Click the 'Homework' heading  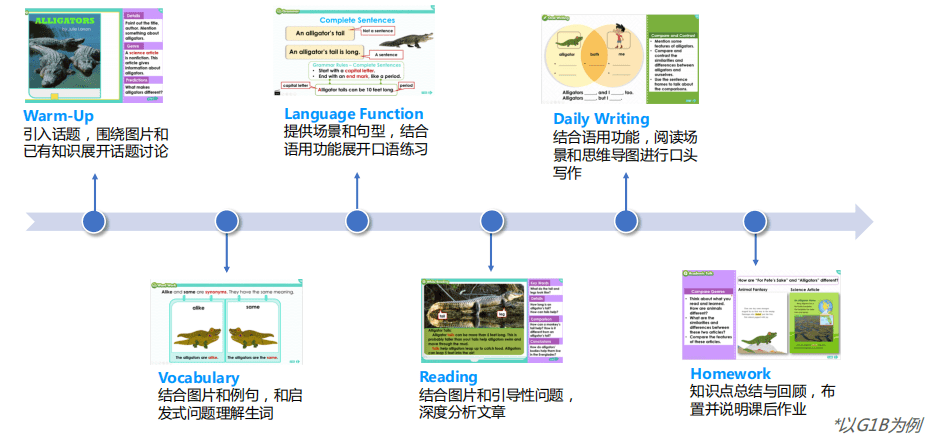click(731, 373)
